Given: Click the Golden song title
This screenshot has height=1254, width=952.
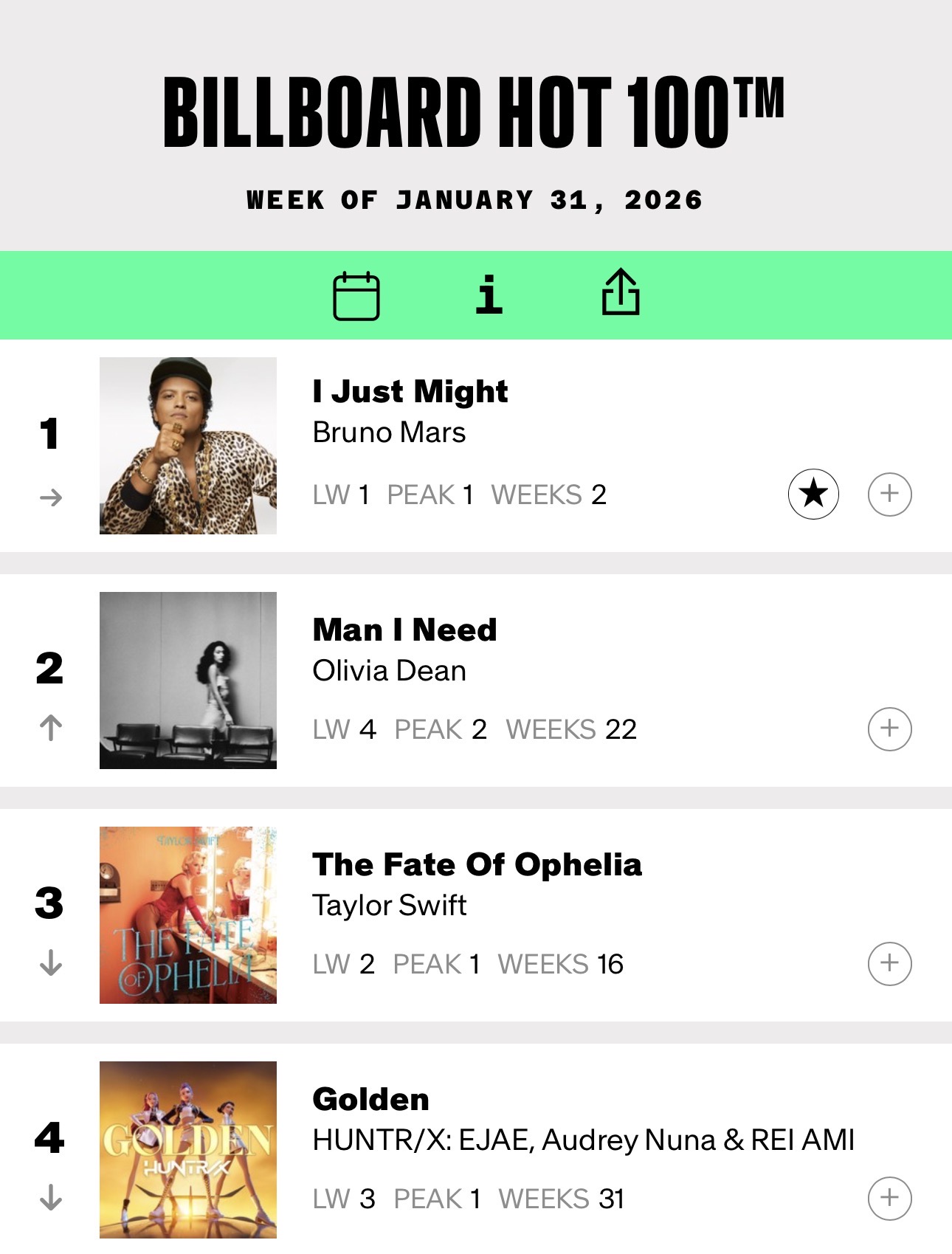Looking at the screenshot, I should tap(370, 1099).
